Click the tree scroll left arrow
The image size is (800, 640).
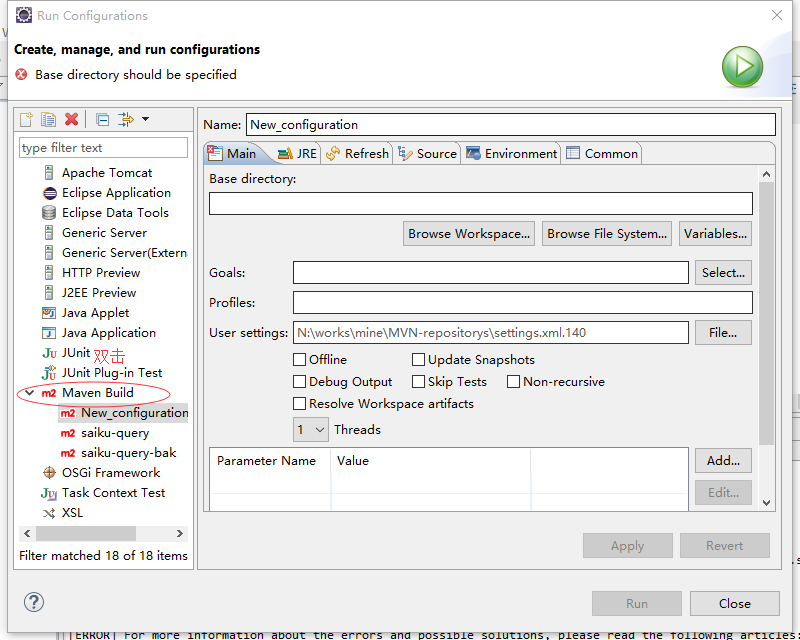coord(27,534)
